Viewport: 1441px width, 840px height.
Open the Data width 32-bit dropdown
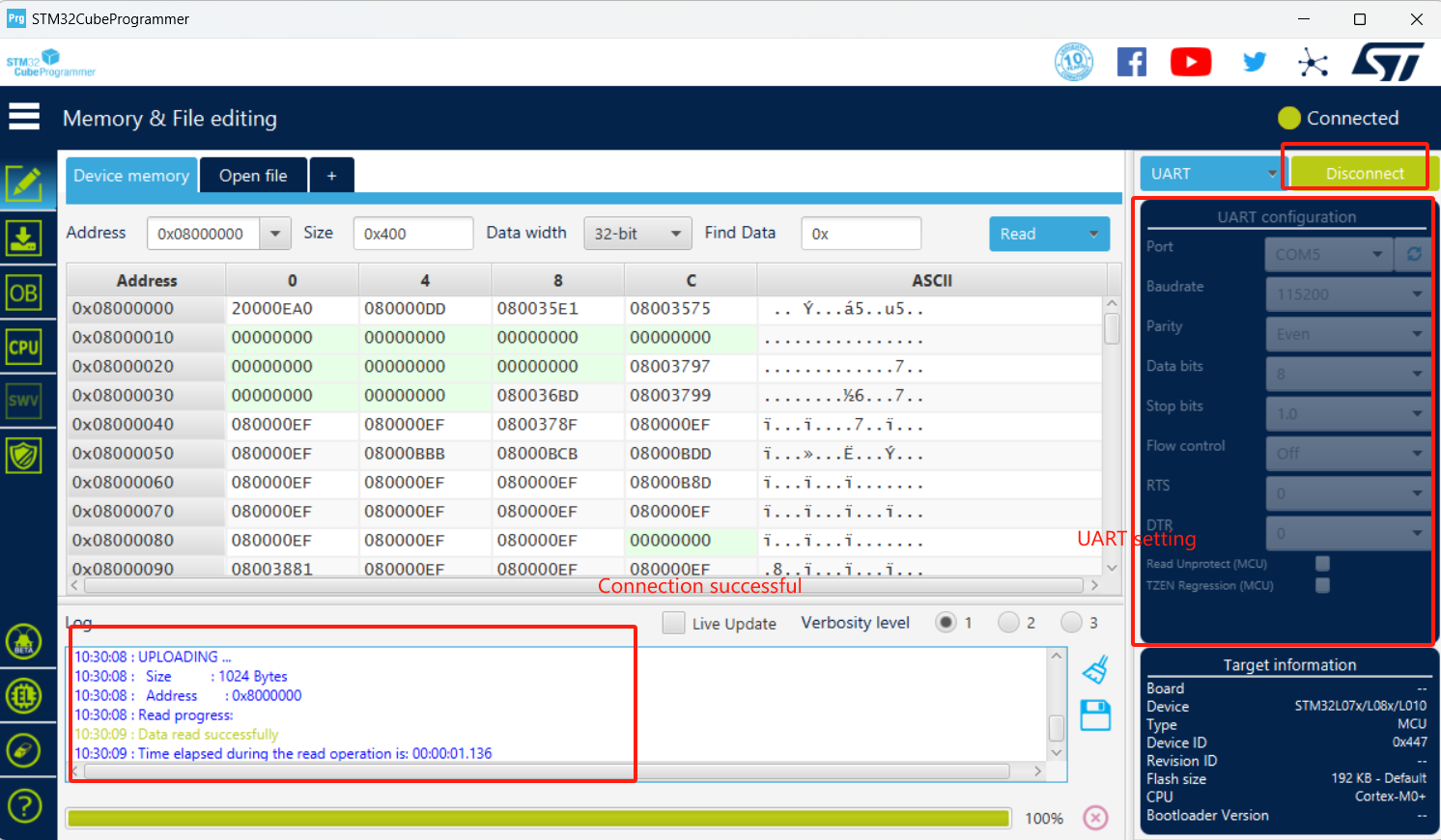[637, 234]
